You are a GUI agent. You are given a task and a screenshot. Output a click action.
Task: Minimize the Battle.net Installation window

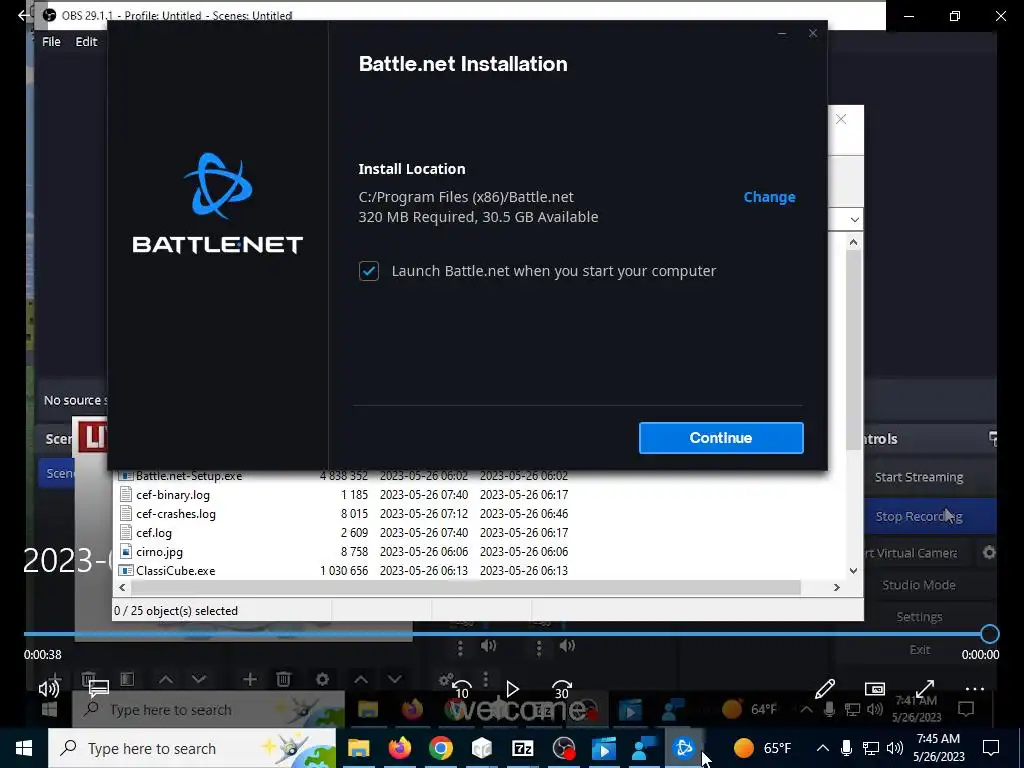pyautogui.click(x=782, y=33)
